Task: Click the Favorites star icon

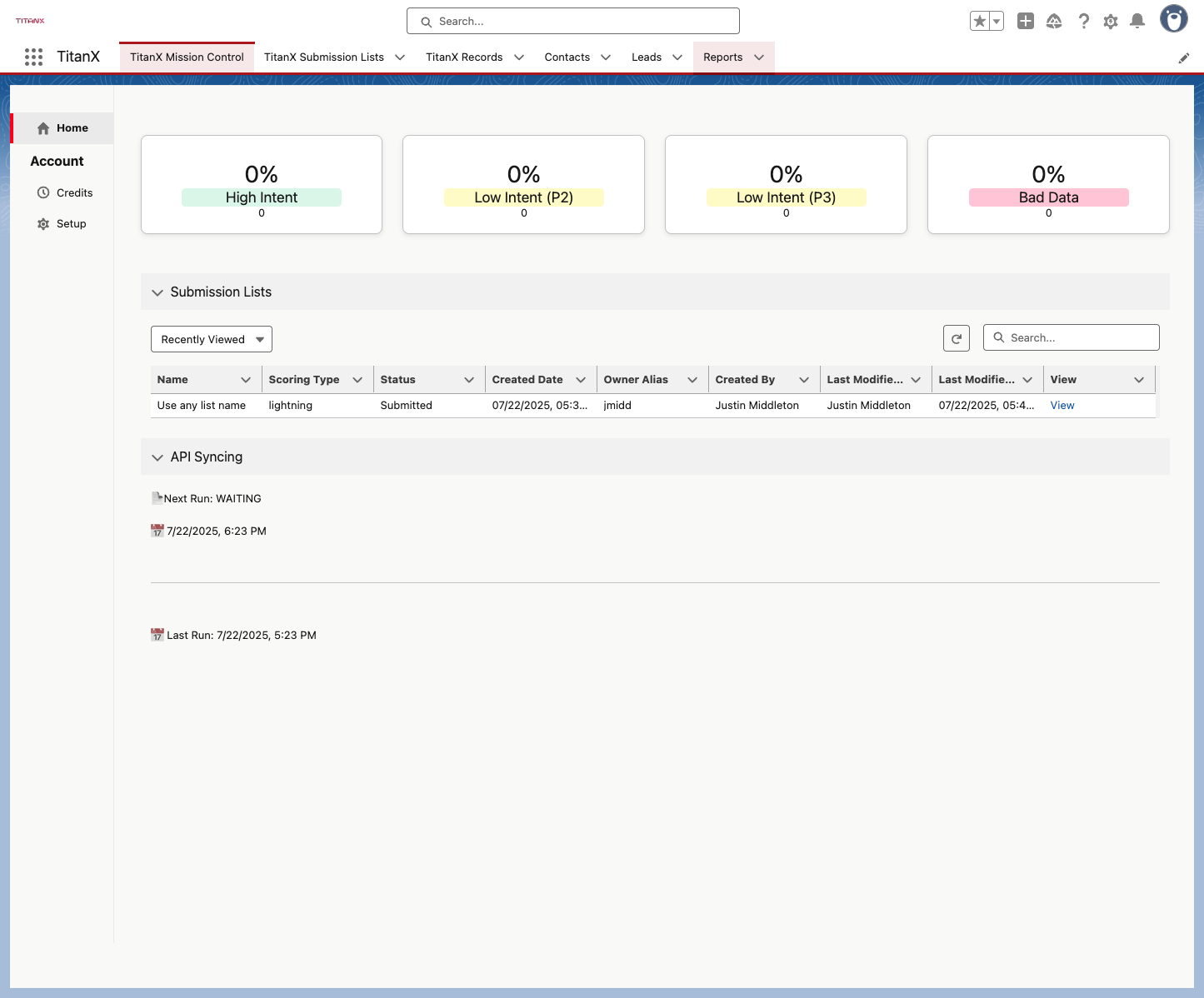Action: [x=980, y=22]
